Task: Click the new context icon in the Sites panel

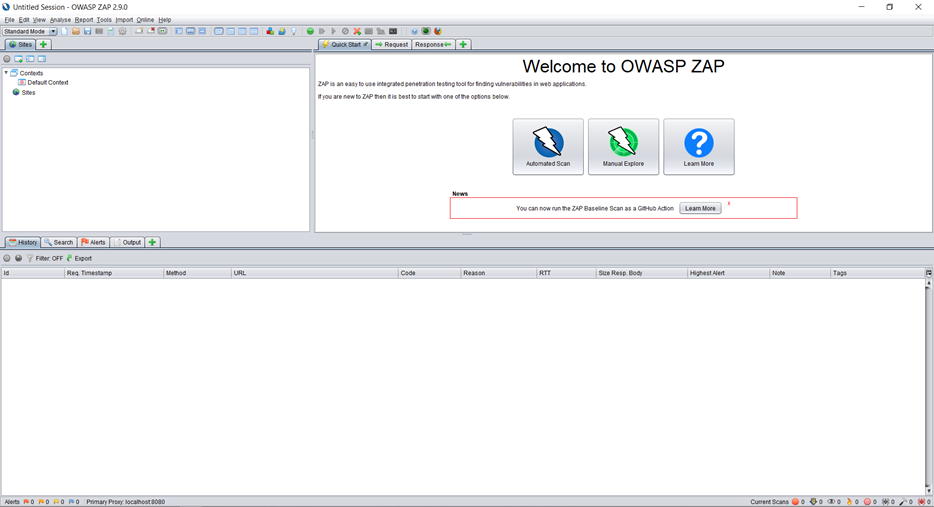Action: pyautogui.click(x=18, y=59)
